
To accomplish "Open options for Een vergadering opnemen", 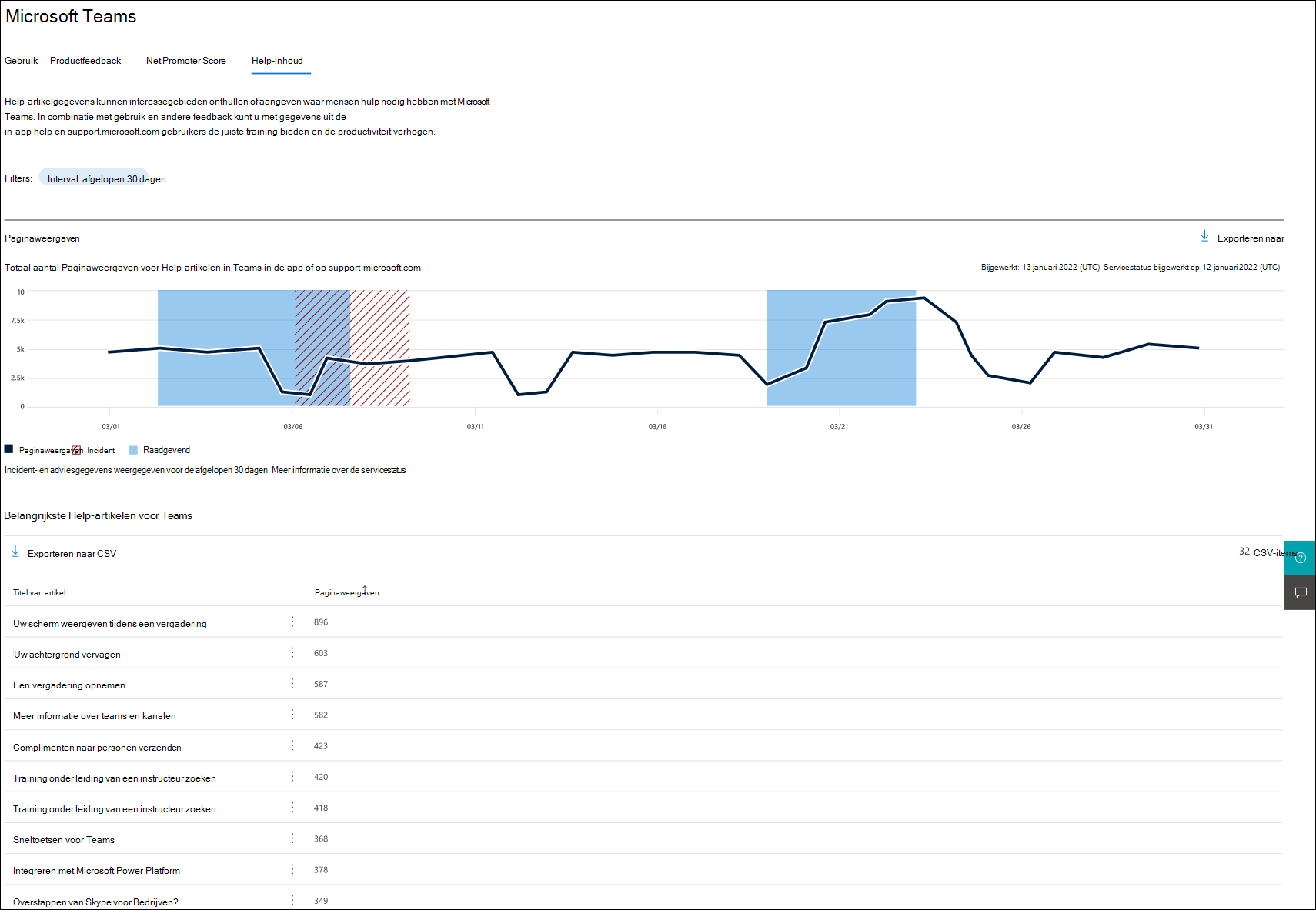I will point(292,683).
